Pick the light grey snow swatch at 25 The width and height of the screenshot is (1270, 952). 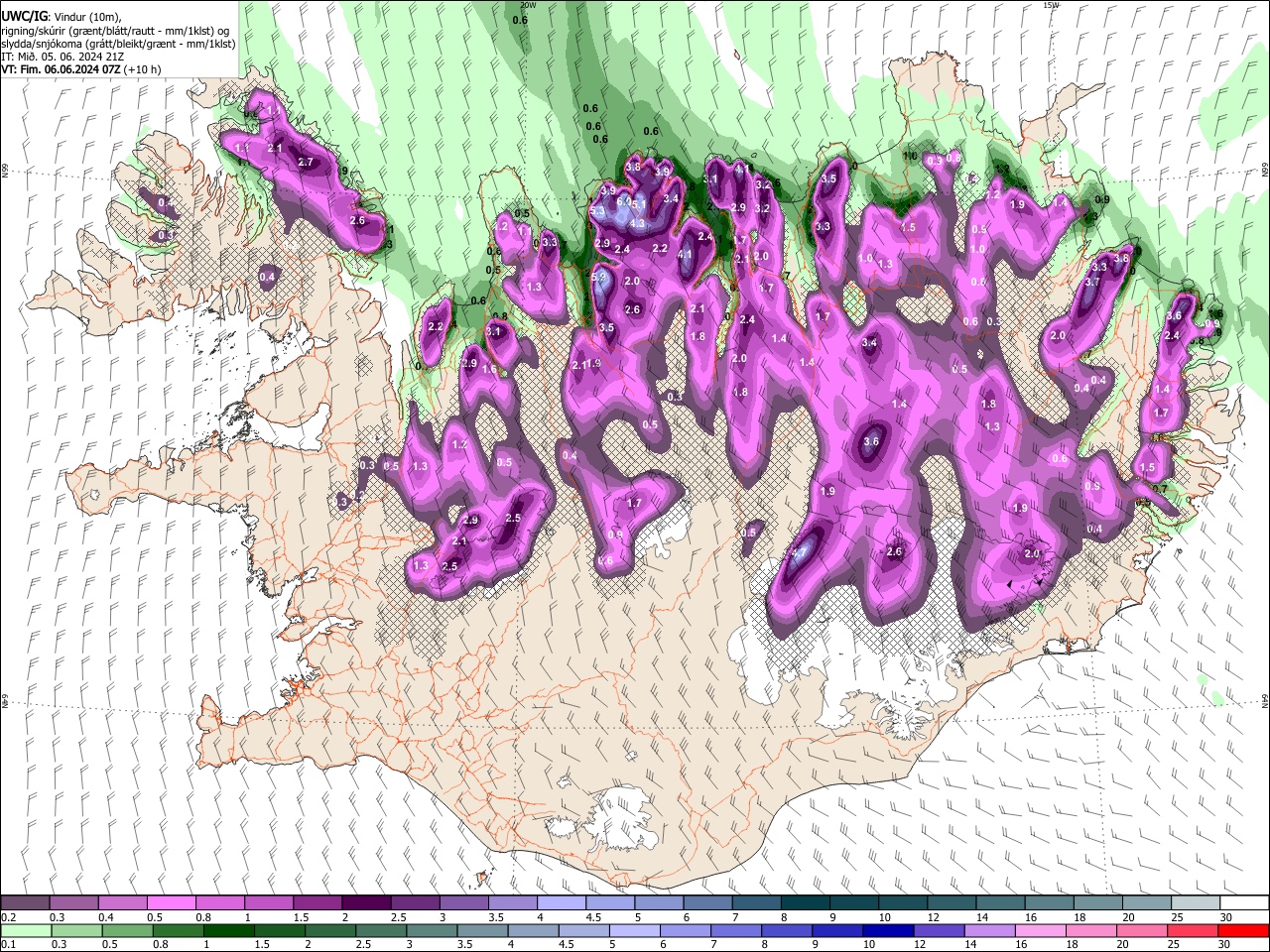[x=1195, y=903]
